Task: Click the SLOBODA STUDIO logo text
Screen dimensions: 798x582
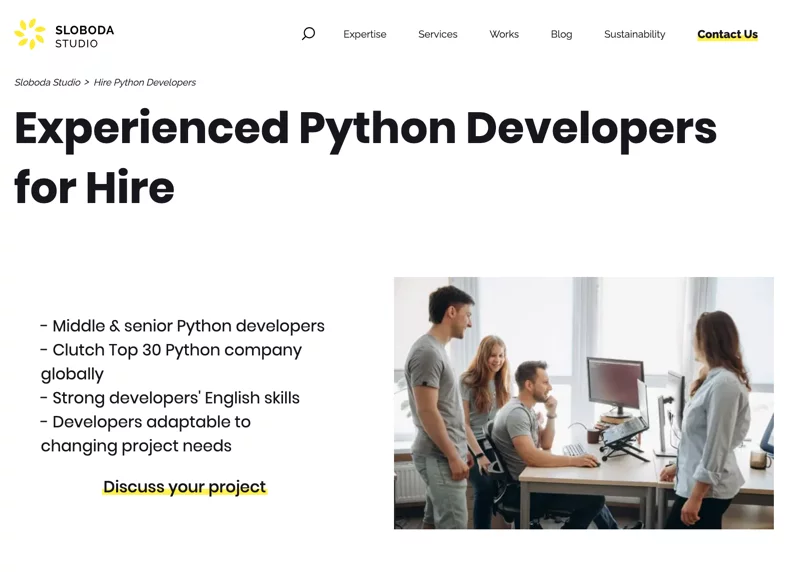Action: click(84, 37)
